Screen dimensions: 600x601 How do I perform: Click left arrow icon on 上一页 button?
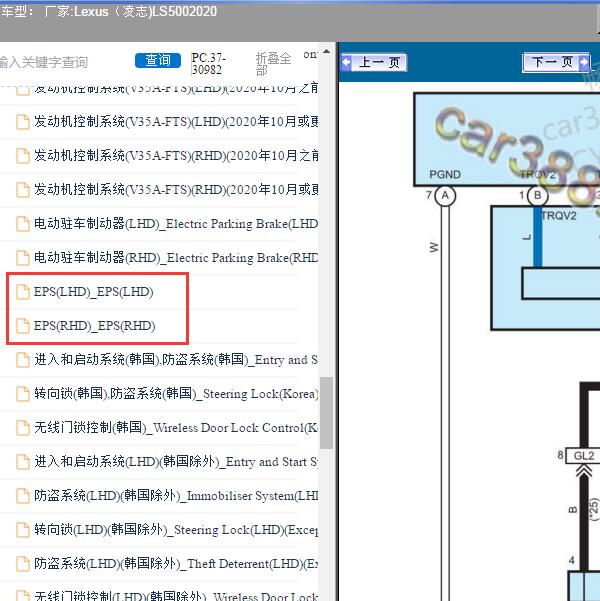[346, 62]
